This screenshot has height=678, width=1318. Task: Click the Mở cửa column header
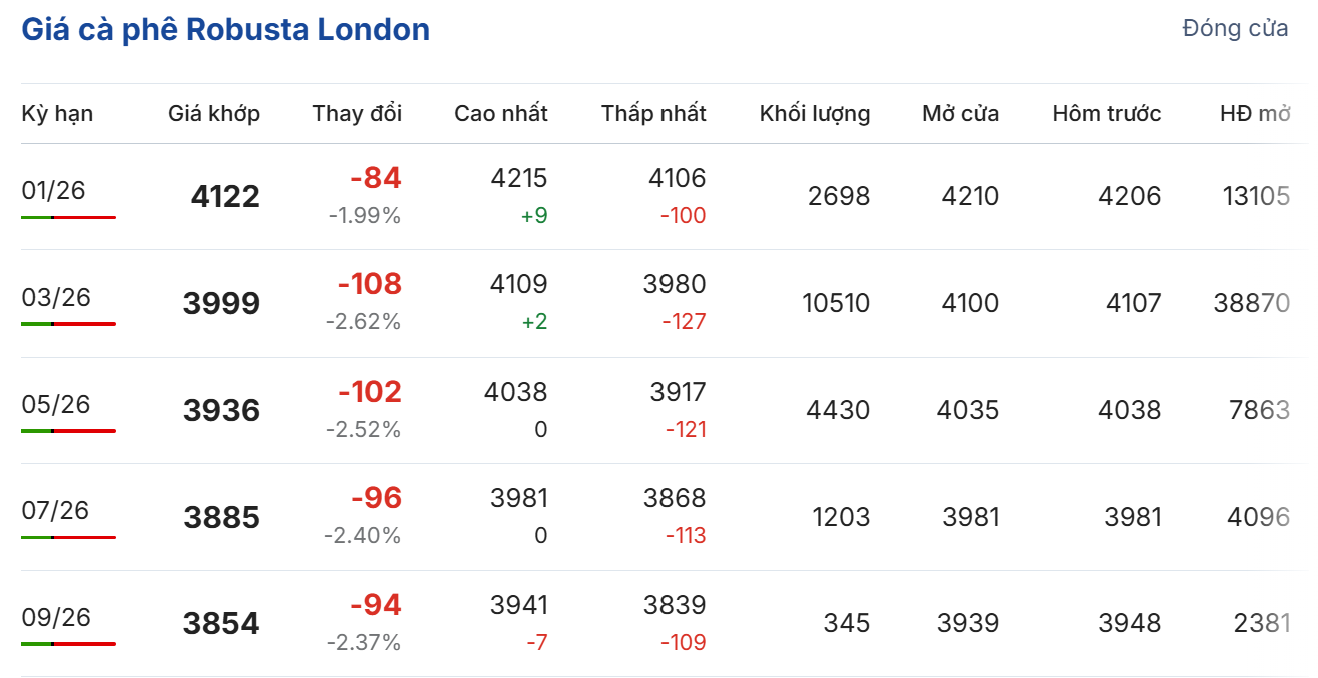coord(960,114)
